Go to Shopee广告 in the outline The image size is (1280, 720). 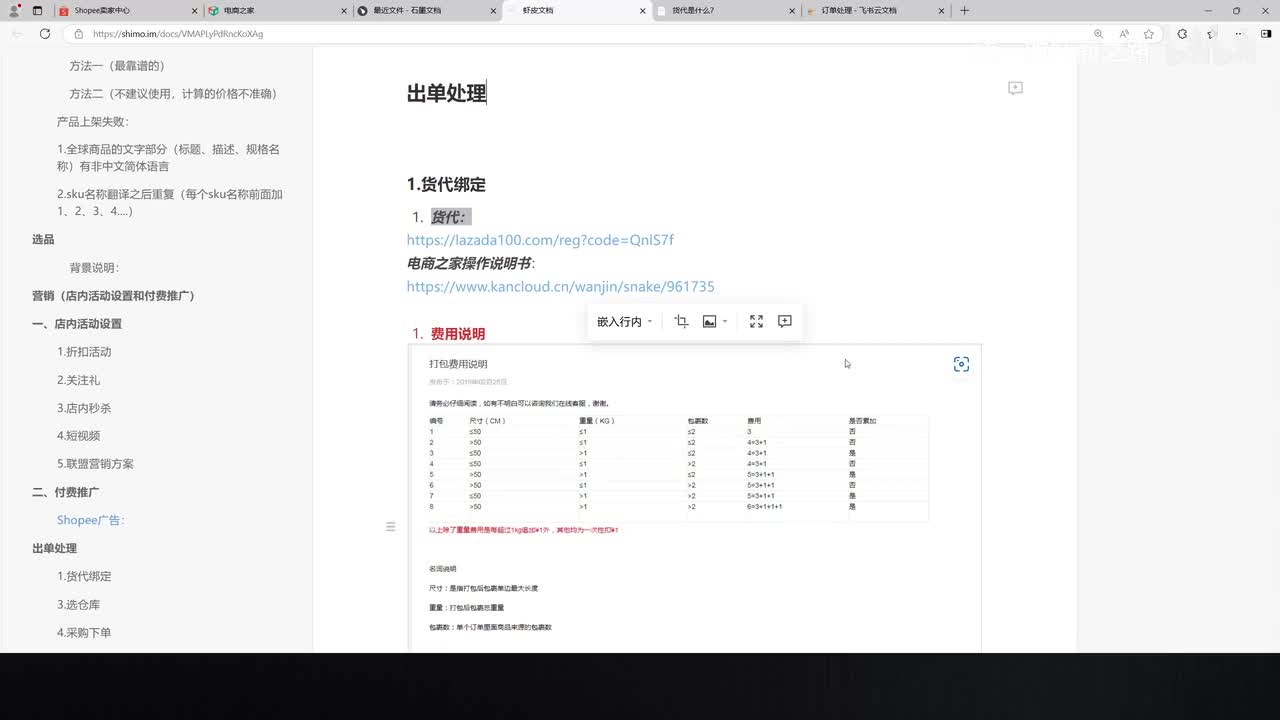90,520
